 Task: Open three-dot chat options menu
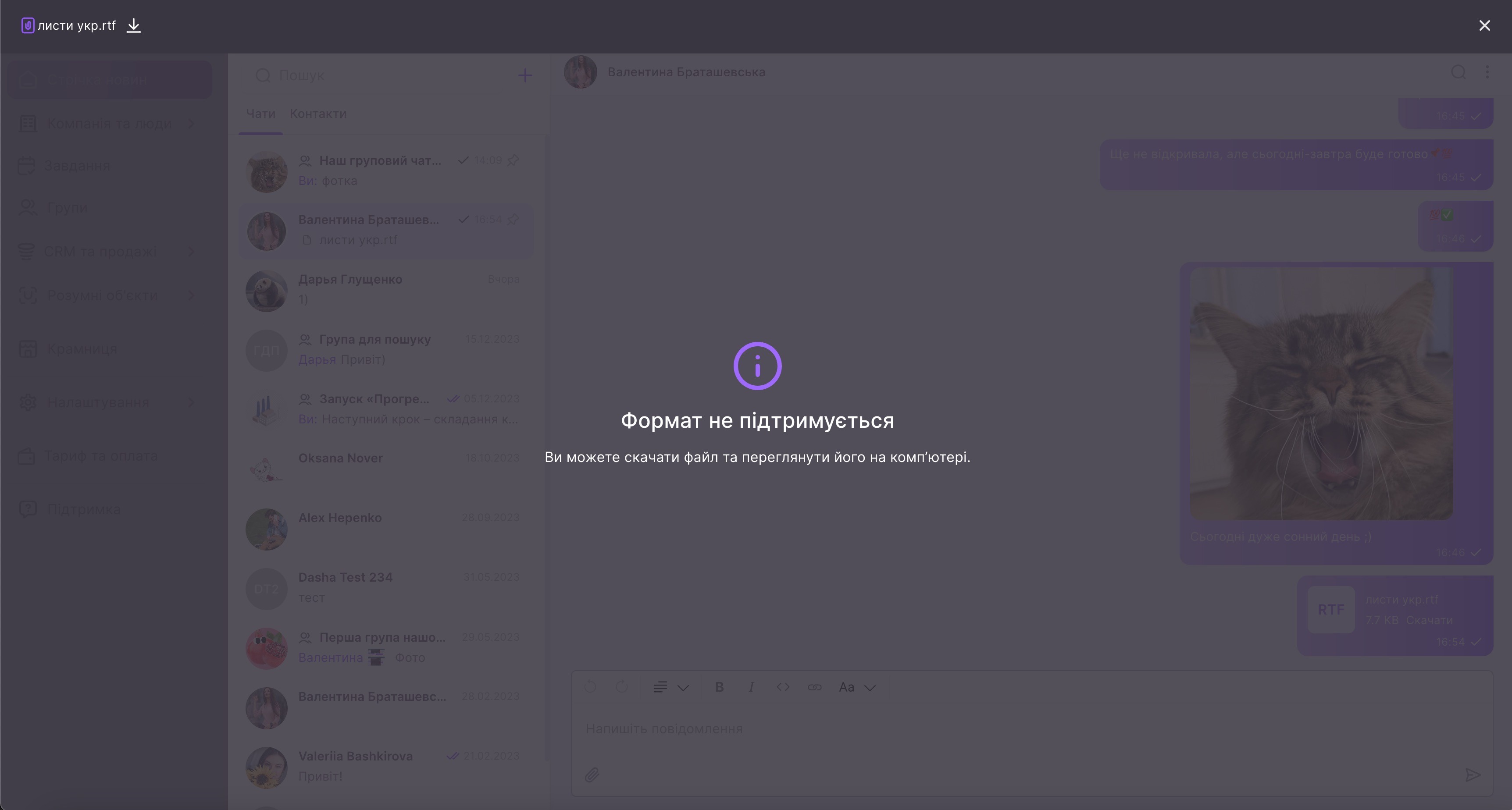coord(1487,72)
